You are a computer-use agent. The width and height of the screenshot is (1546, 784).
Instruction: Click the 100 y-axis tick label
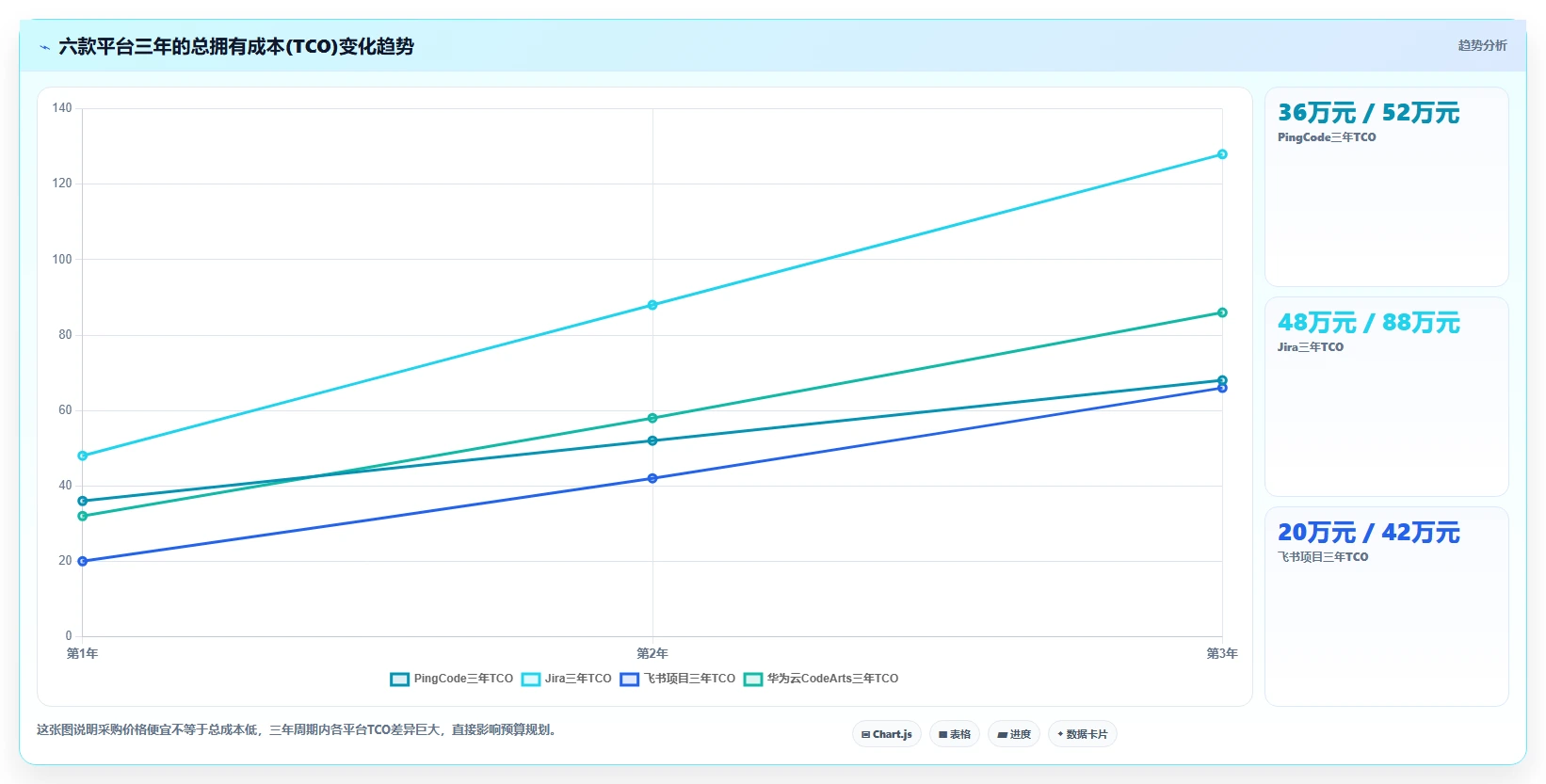pos(62,259)
